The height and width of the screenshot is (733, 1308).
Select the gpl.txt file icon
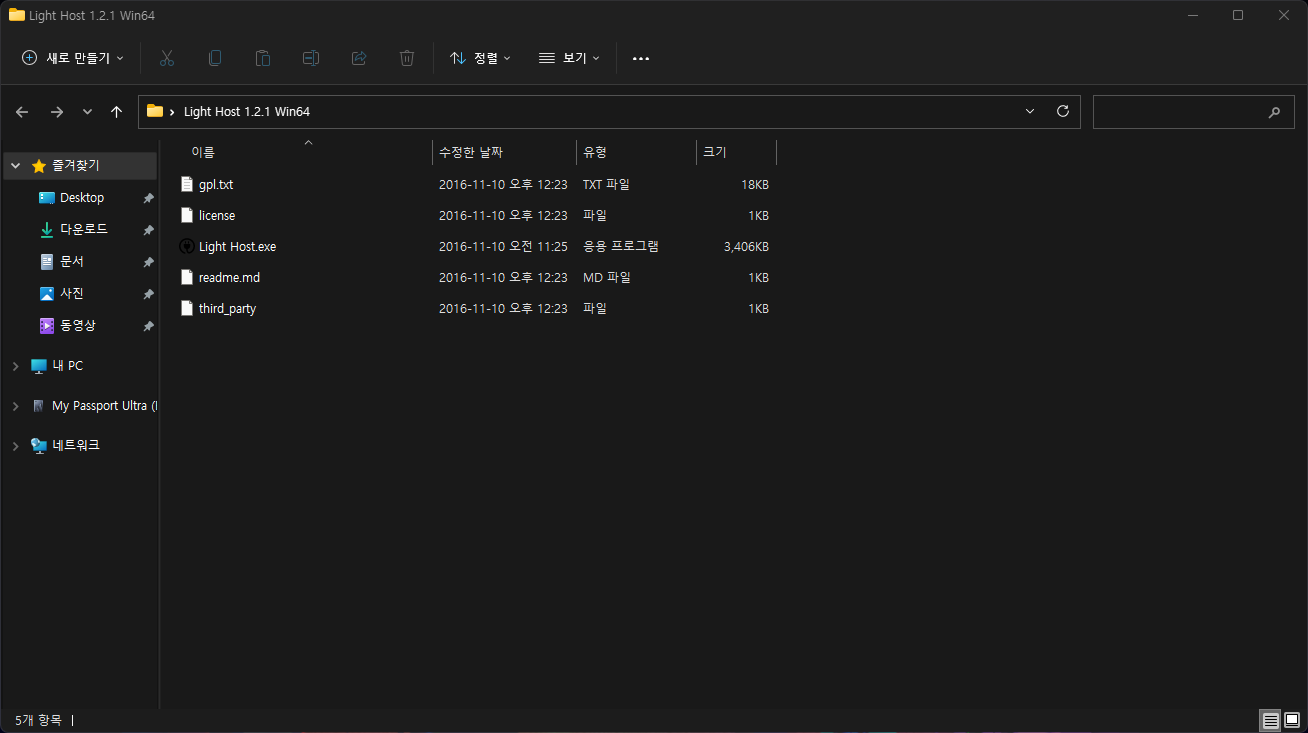coord(186,184)
